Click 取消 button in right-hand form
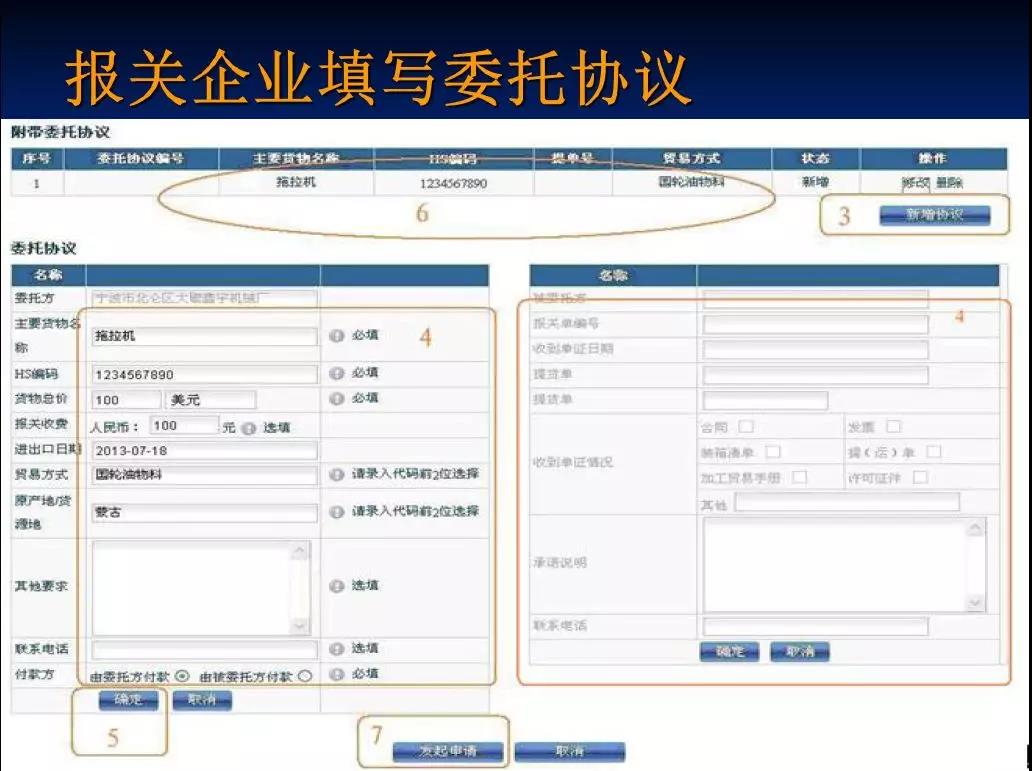Screen dimensions: 1032x771 (x=800, y=652)
